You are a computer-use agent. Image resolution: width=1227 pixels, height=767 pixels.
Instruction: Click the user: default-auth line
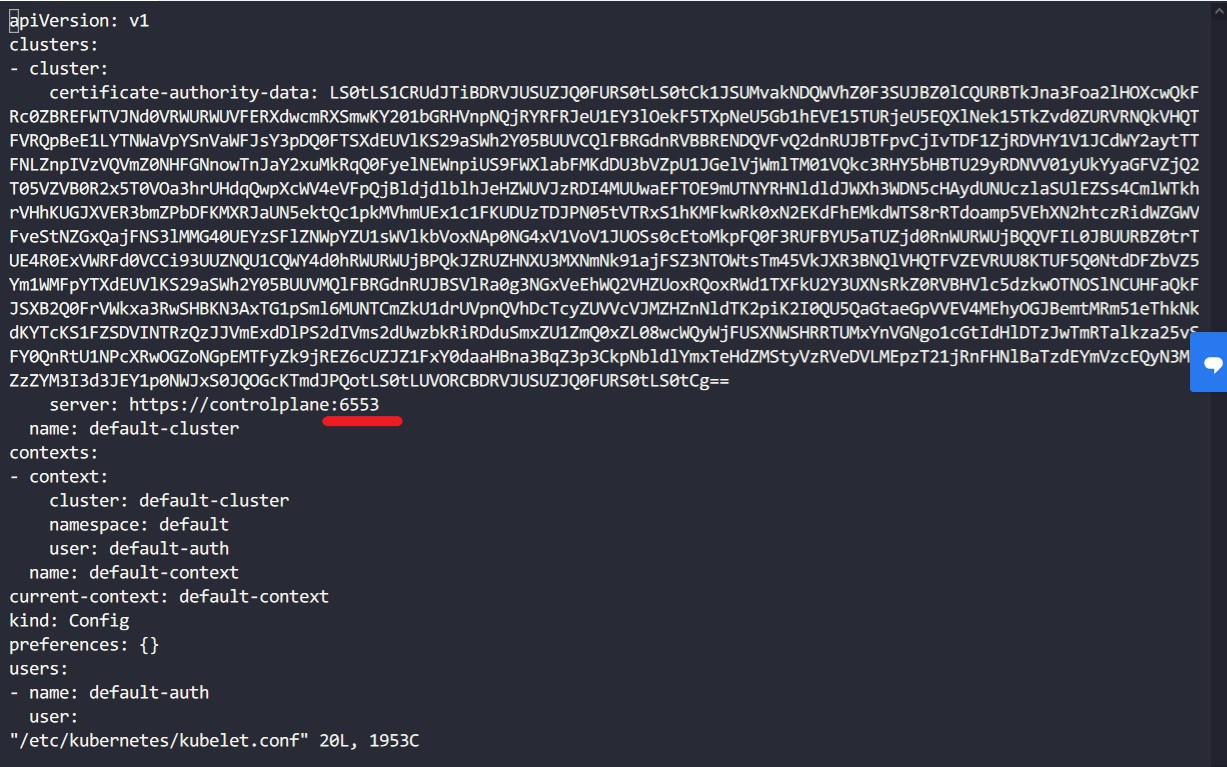pos(139,548)
